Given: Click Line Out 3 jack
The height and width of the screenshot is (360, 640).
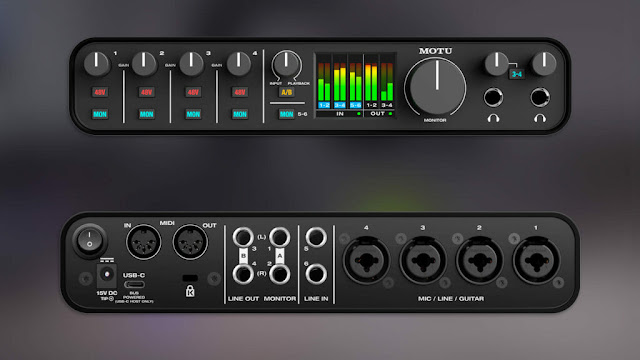Looking at the screenshot, I should [x=243, y=237].
